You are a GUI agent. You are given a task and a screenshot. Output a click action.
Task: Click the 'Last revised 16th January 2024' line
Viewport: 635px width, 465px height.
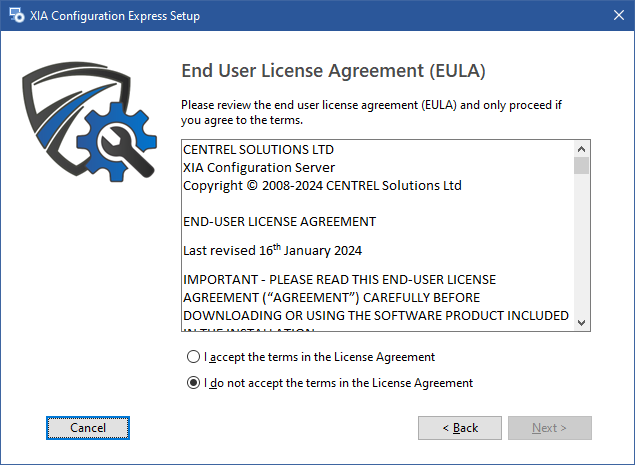272,250
